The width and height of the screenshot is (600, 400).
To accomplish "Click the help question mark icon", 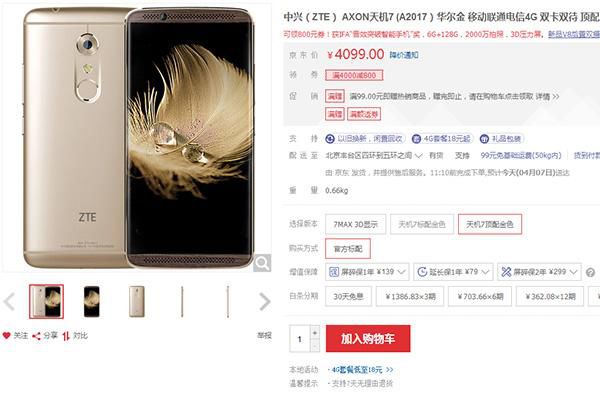I will pyautogui.click(x=590, y=272).
